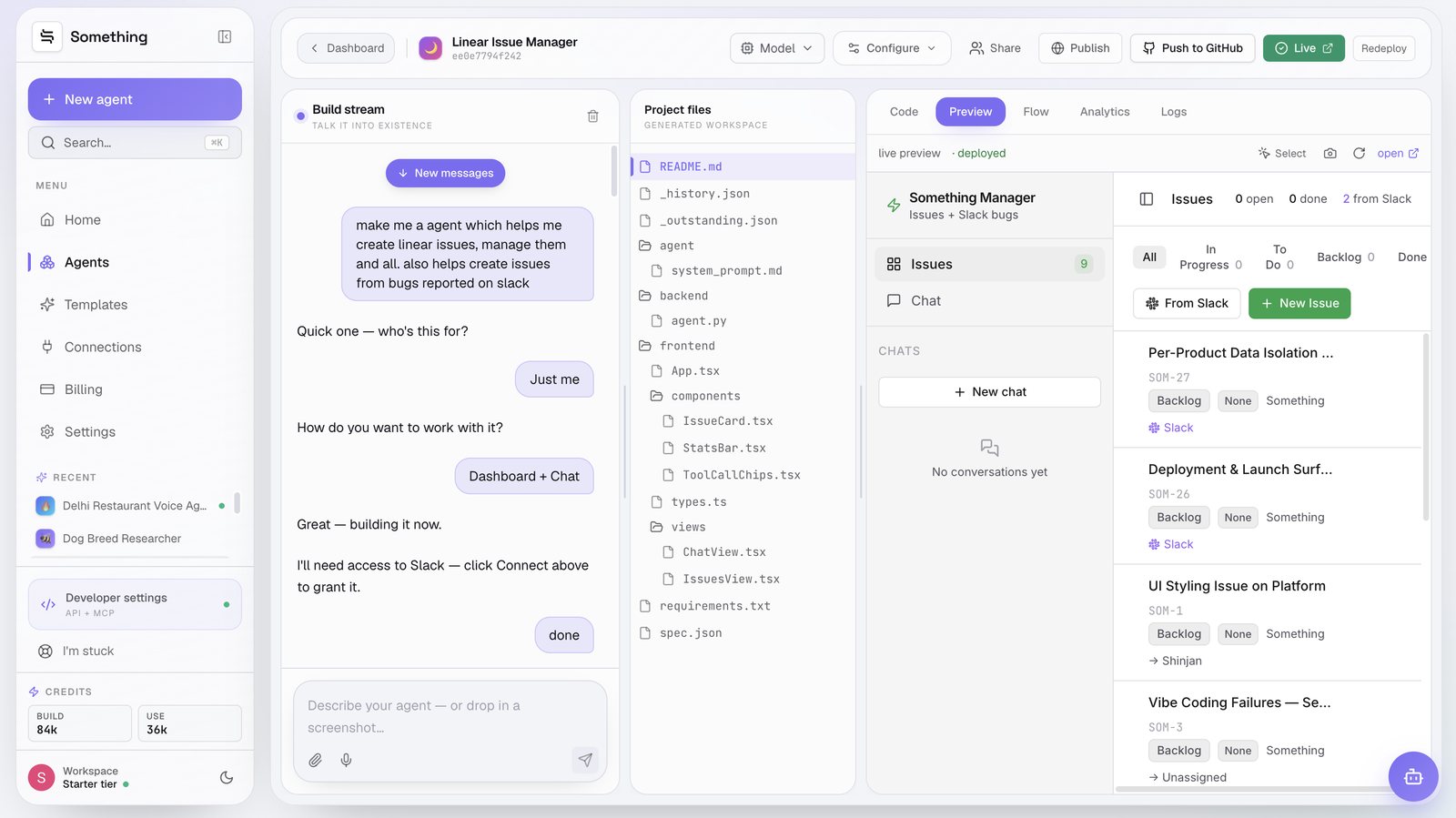Click the Linear Issue Manager avatar icon
The image size is (1456, 818).
(430, 48)
